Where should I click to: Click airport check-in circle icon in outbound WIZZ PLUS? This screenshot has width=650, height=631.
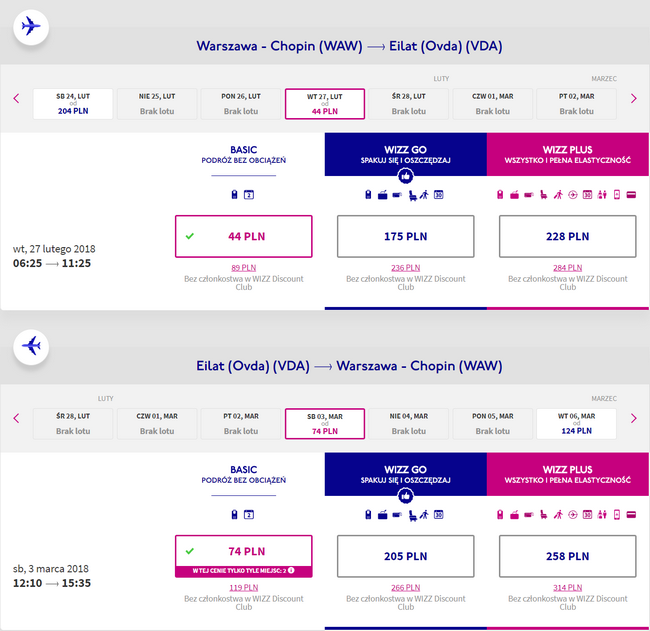point(572,194)
